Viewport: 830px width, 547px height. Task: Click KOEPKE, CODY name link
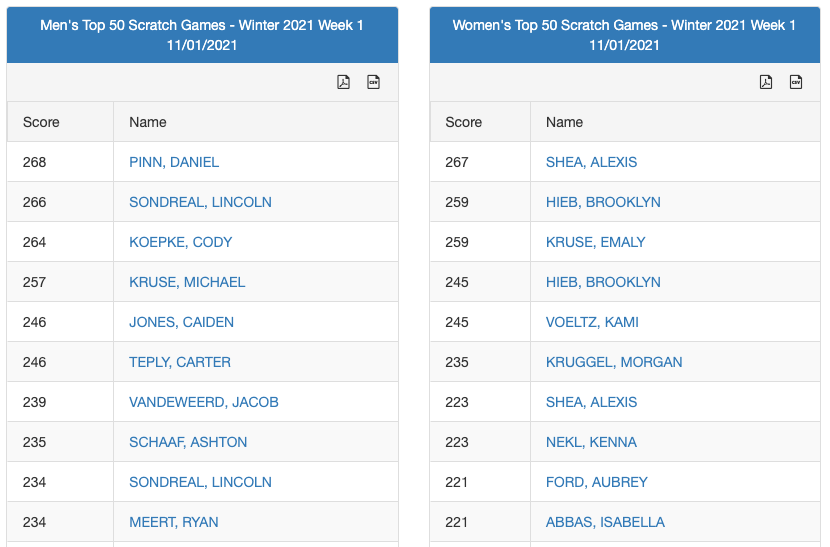(x=180, y=242)
